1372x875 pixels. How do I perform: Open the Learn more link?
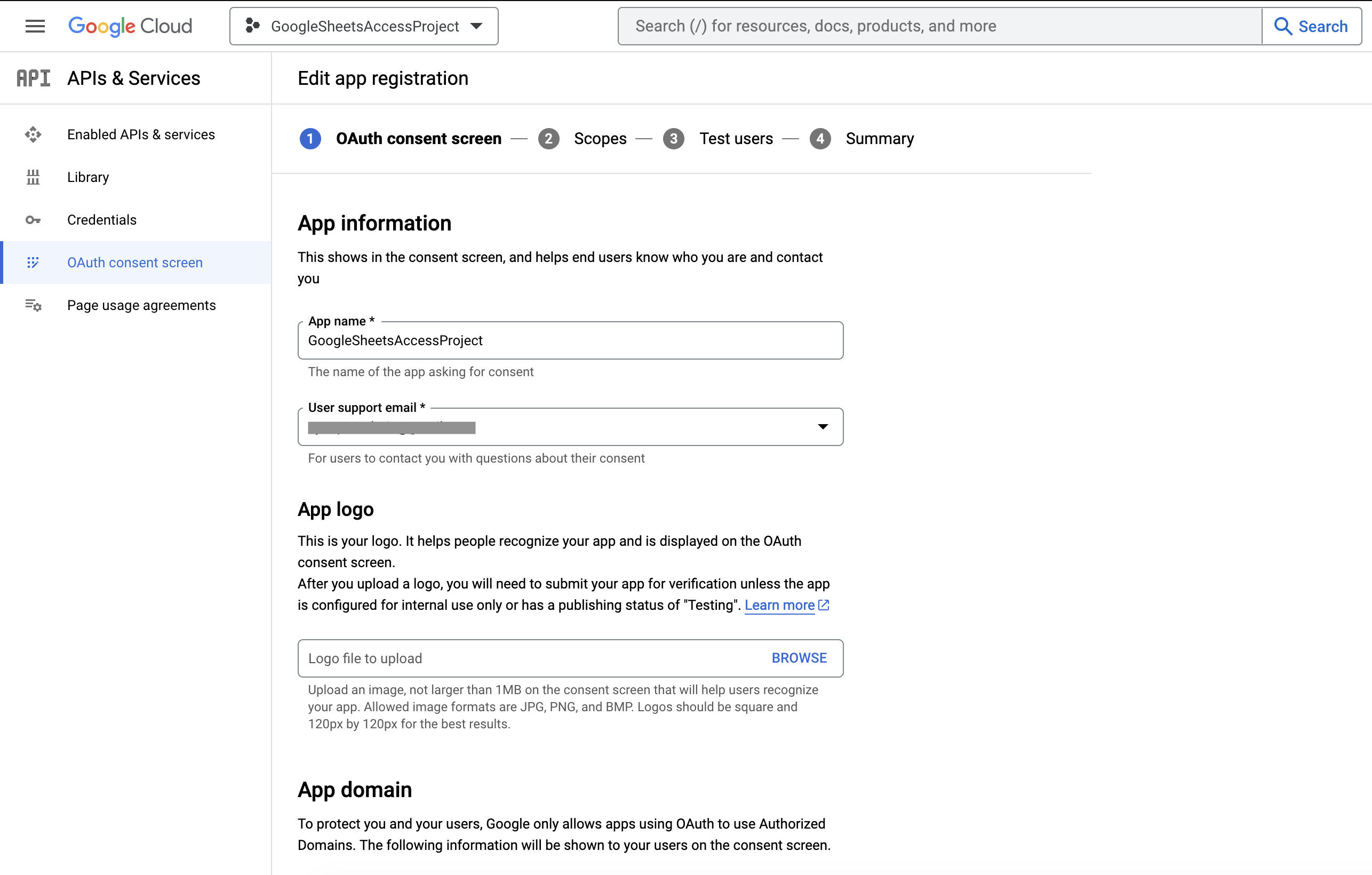tap(779, 606)
